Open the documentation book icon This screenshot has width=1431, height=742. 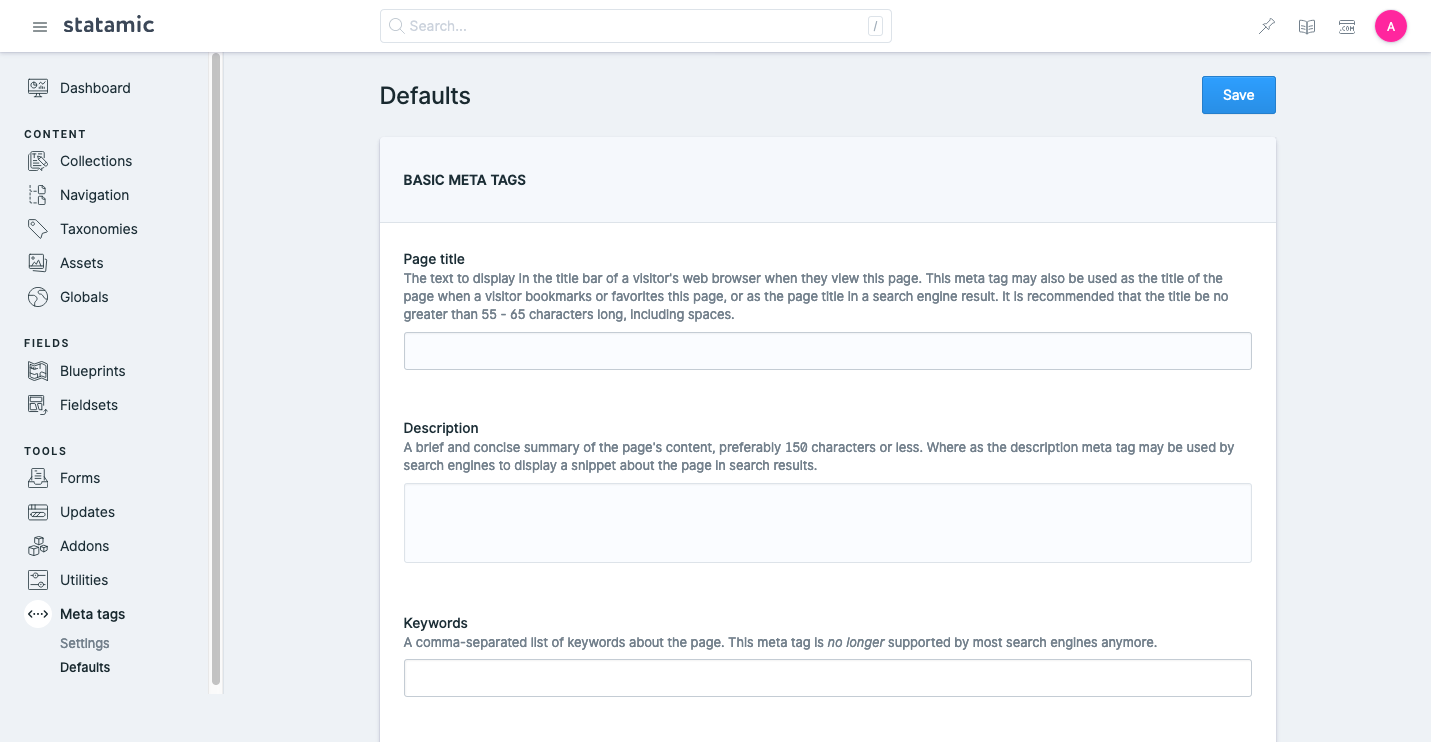(x=1307, y=27)
